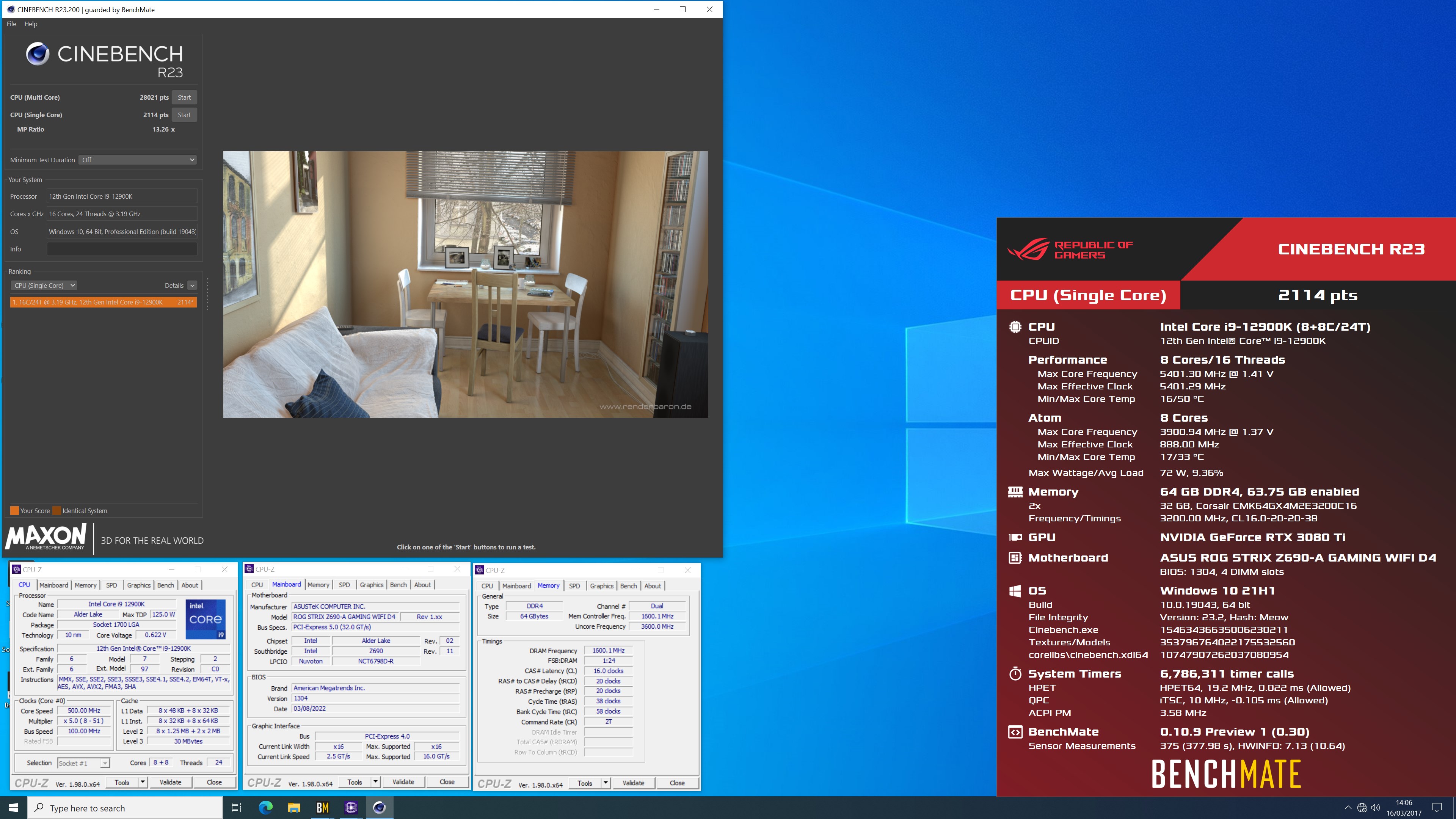
Task: Switch to Bench tab in first CPU-Z
Action: click(166, 585)
